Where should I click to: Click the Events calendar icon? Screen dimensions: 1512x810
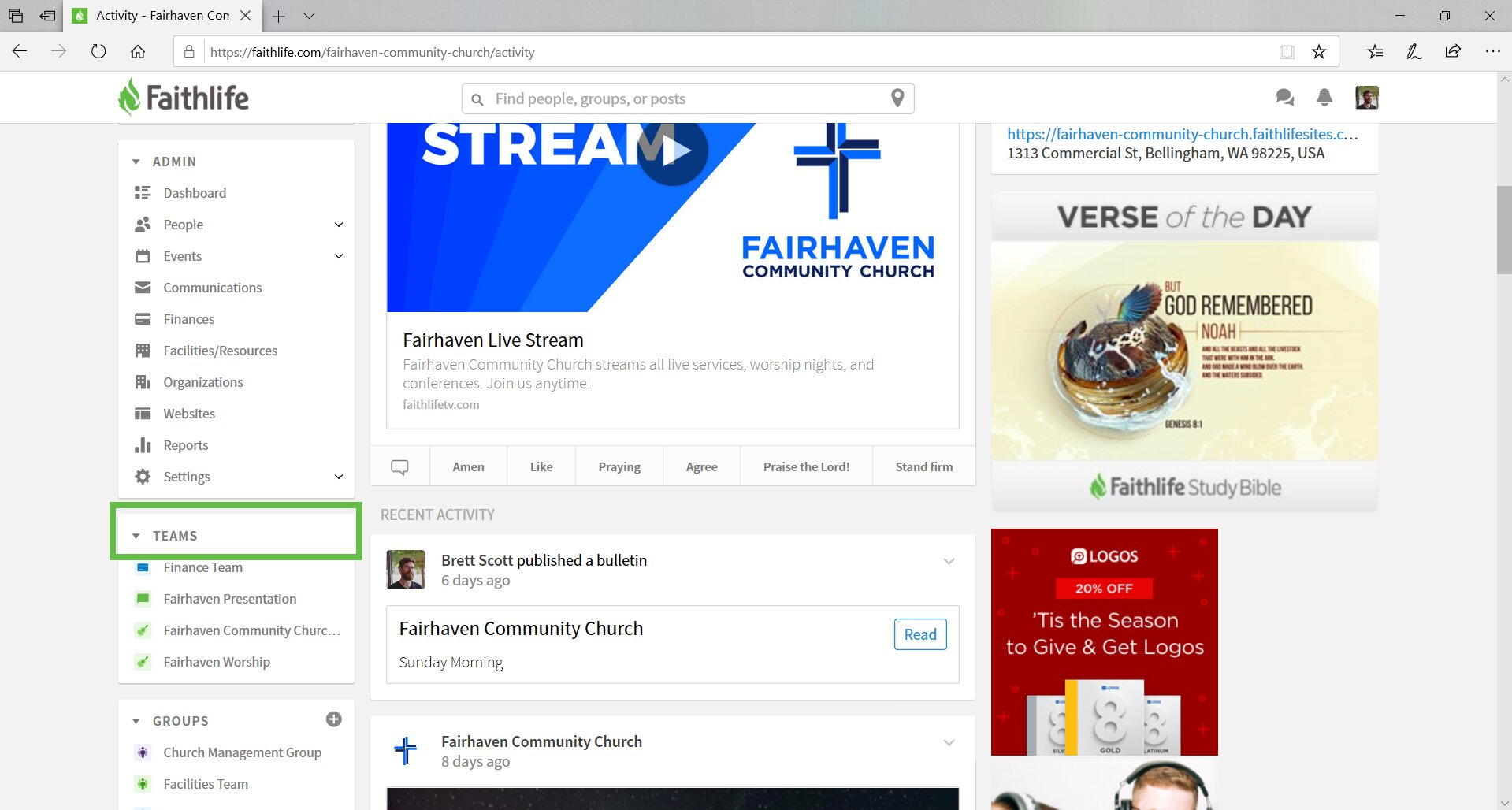coord(143,256)
